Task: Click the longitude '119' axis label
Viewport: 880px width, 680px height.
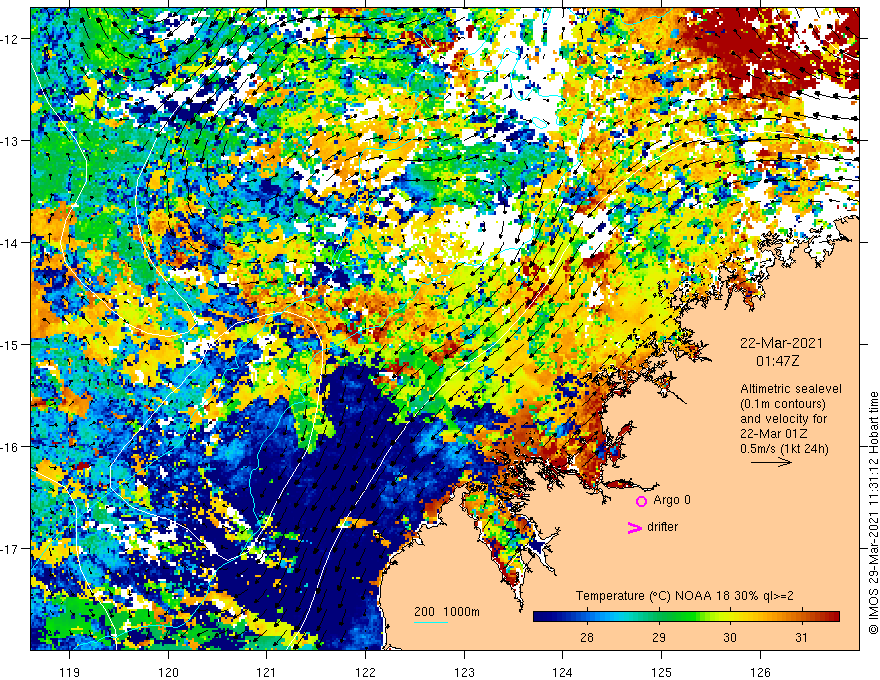Action: click(x=70, y=672)
